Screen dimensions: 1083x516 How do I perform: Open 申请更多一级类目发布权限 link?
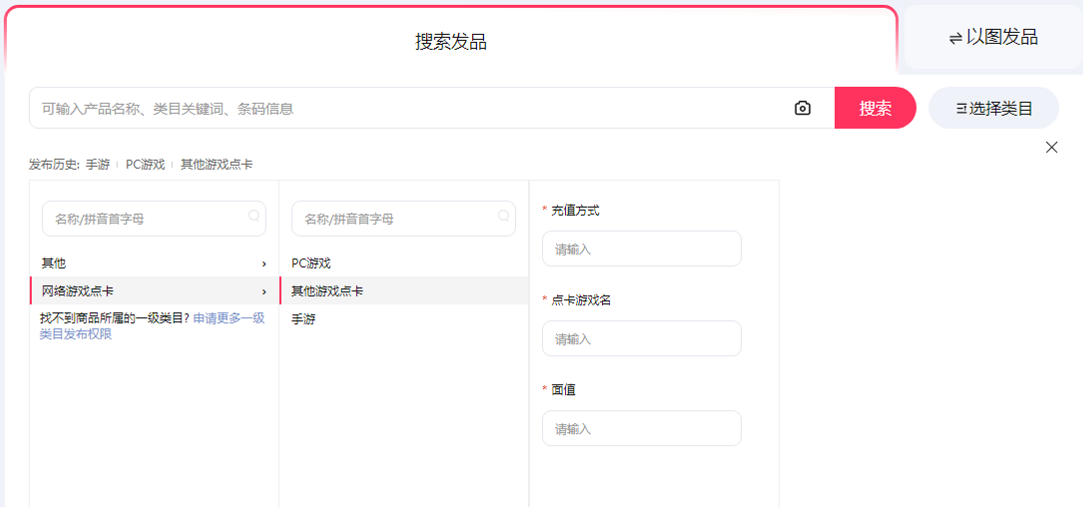point(229,318)
